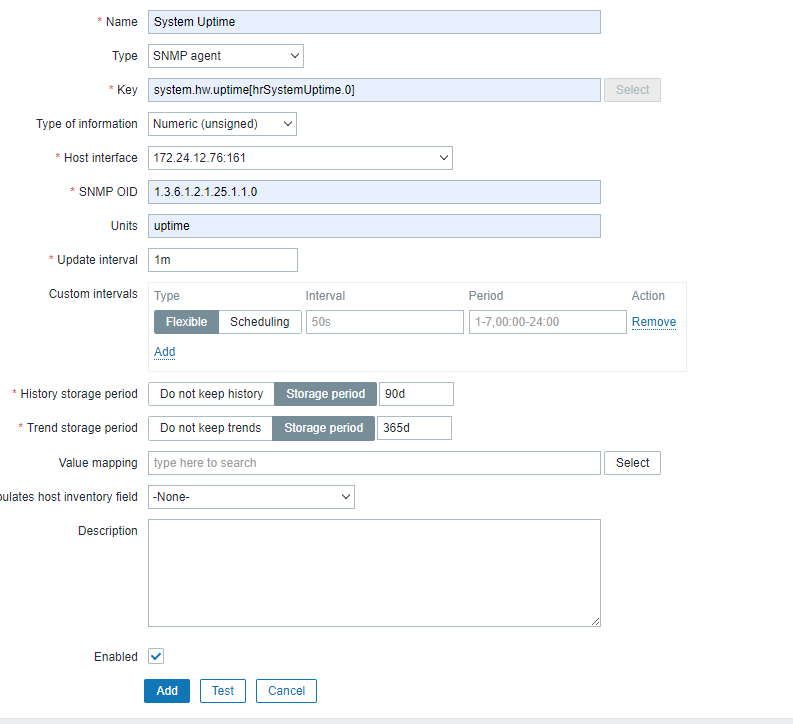Click the Units field containing uptime
The image size is (793, 724).
click(x=374, y=225)
